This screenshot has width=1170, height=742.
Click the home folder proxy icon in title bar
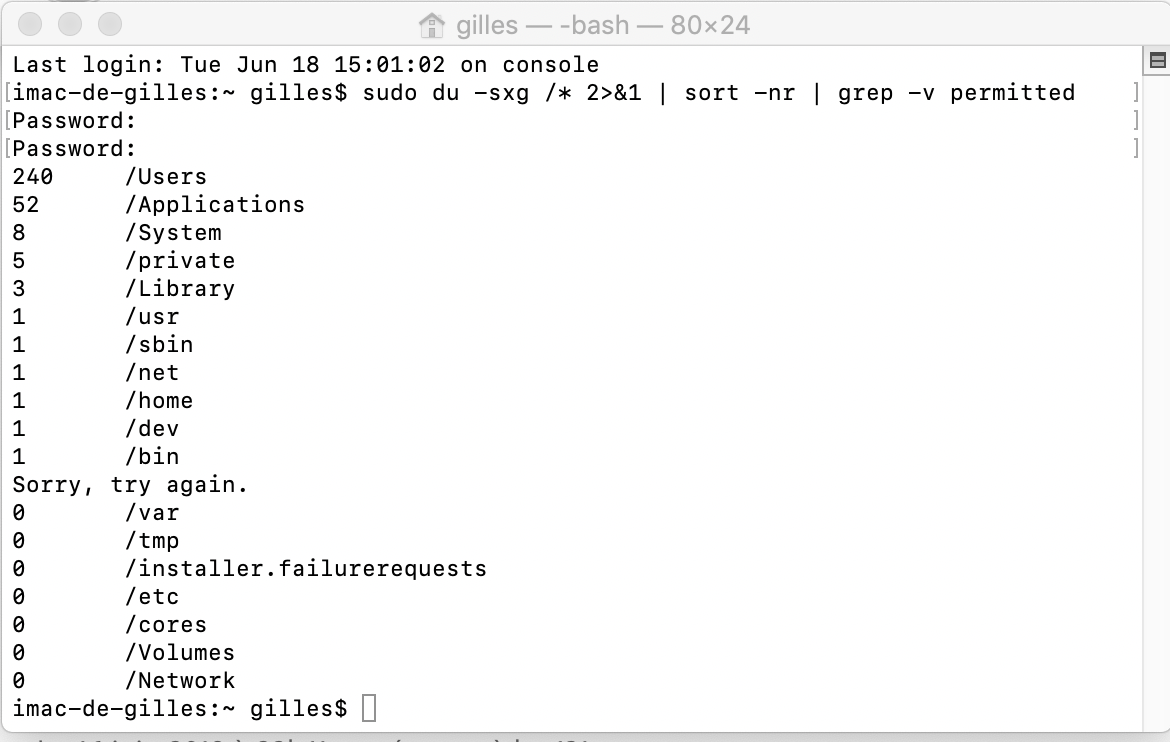431,25
